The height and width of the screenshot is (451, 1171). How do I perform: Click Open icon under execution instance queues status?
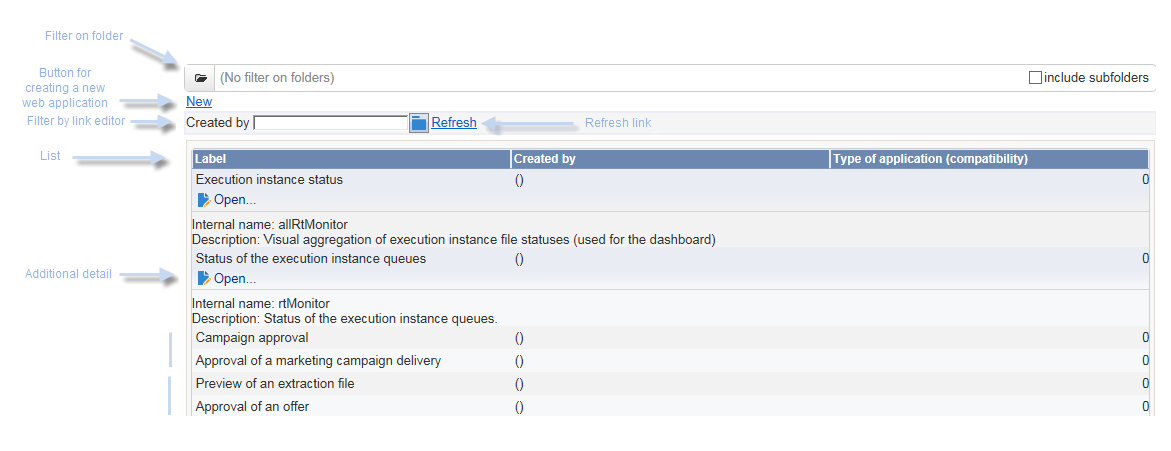[204, 279]
